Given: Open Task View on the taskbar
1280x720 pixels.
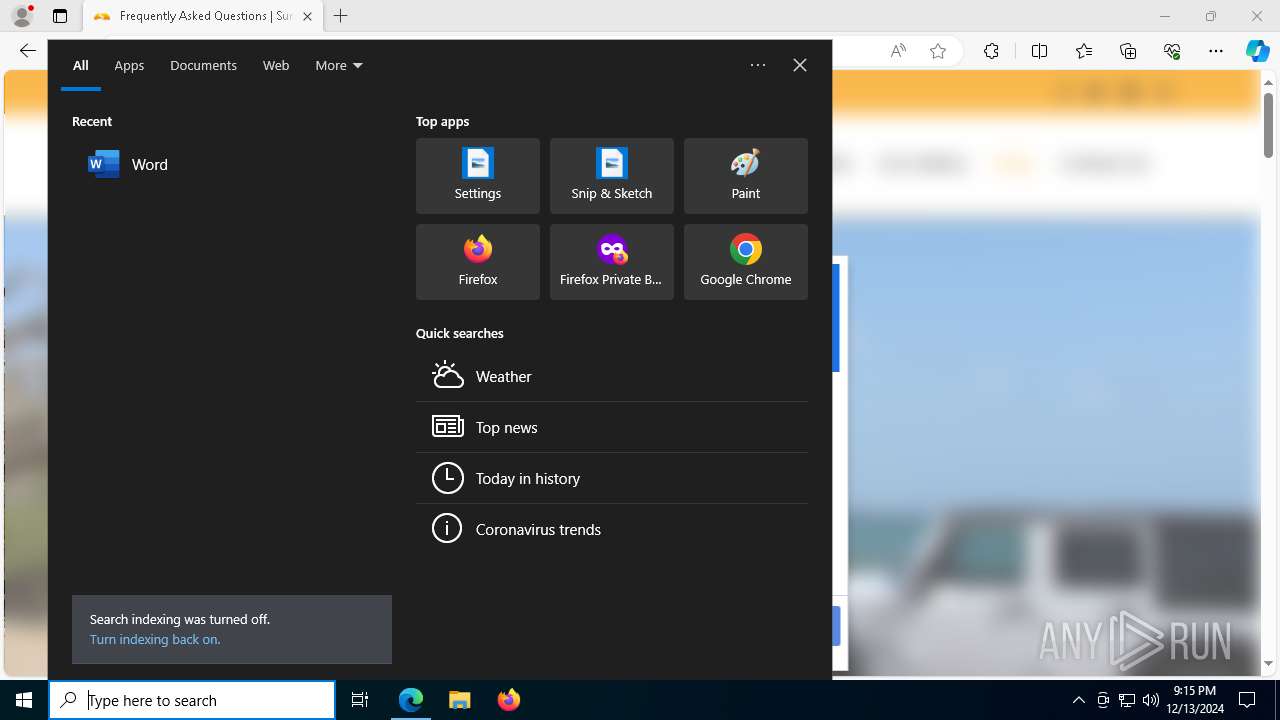Looking at the screenshot, I should point(360,700).
